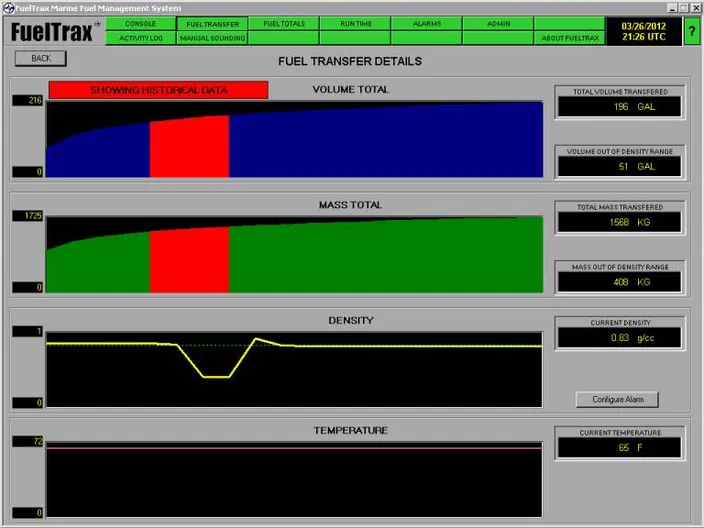Click the density chart maximum label 1

pos(27,331)
